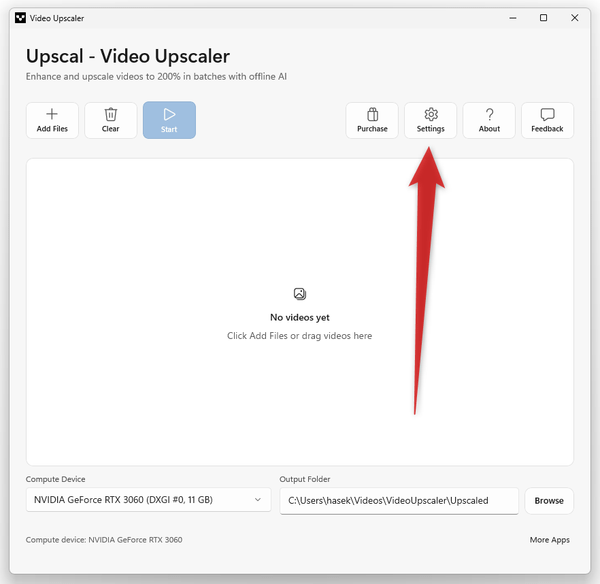Image resolution: width=600 pixels, height=584 pixels.
Task: Click the 'Upscal - Video Upscaler' heading
Action: click(x=128, y=56)
